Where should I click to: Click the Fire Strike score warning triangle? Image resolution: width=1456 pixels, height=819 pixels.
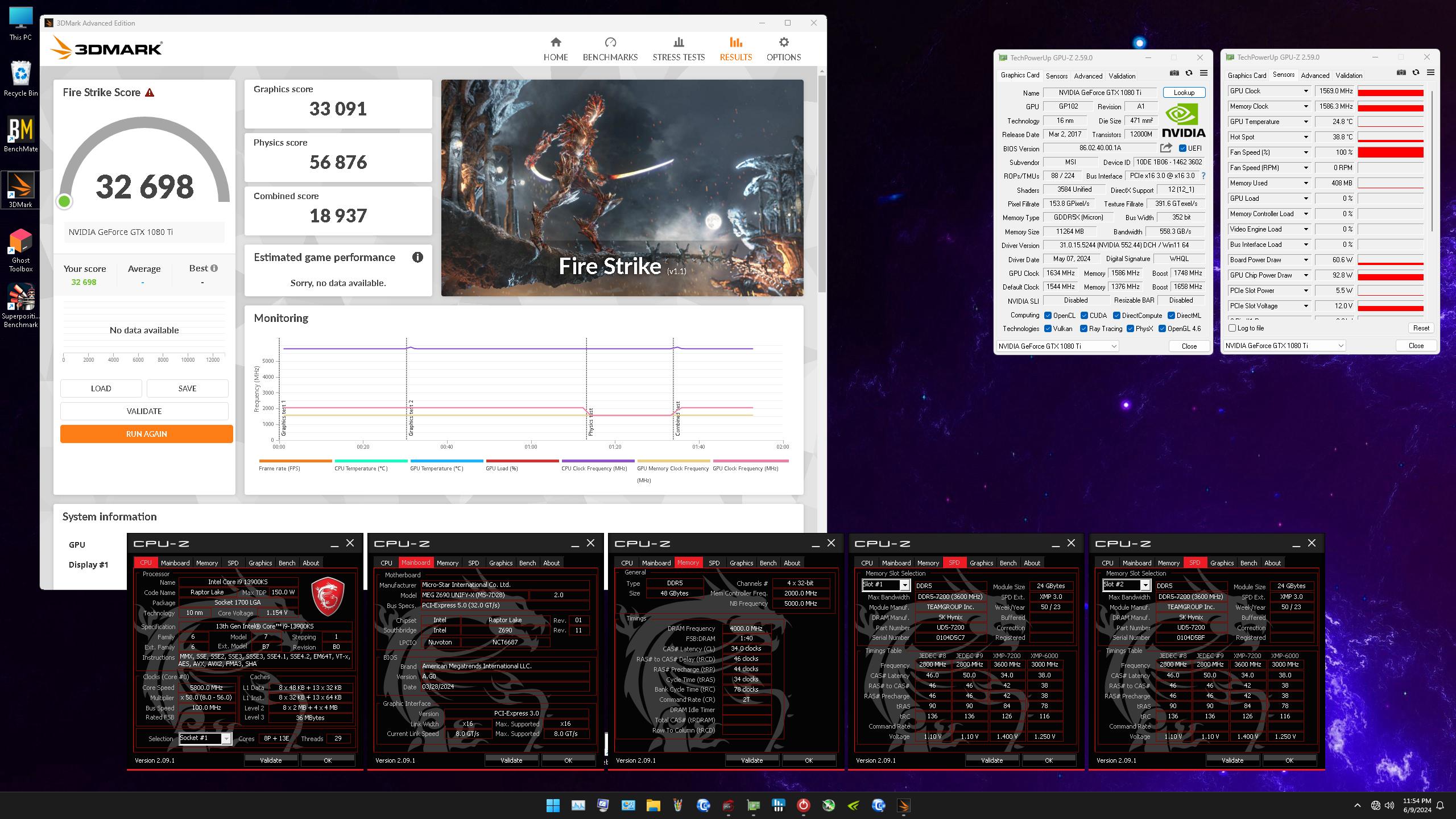150,92
